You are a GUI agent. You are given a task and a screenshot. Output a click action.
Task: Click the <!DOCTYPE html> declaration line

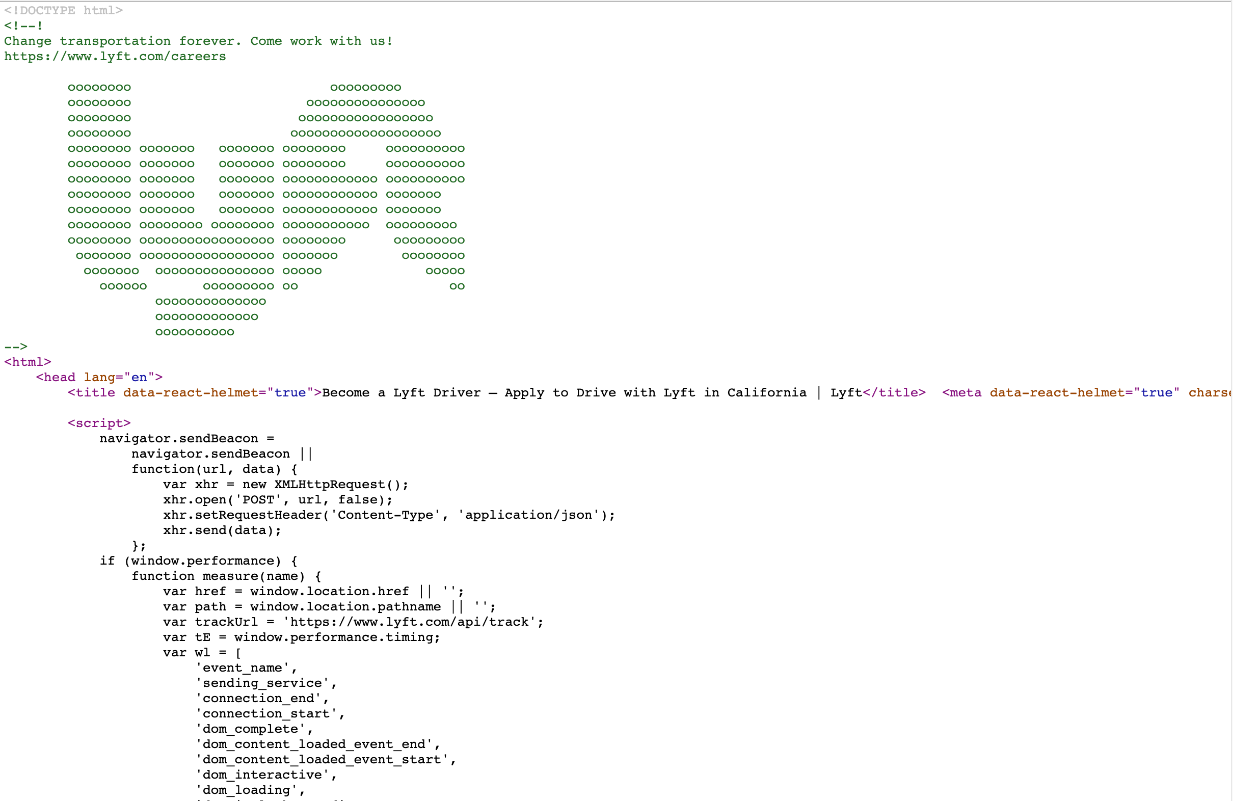point(64,10)
